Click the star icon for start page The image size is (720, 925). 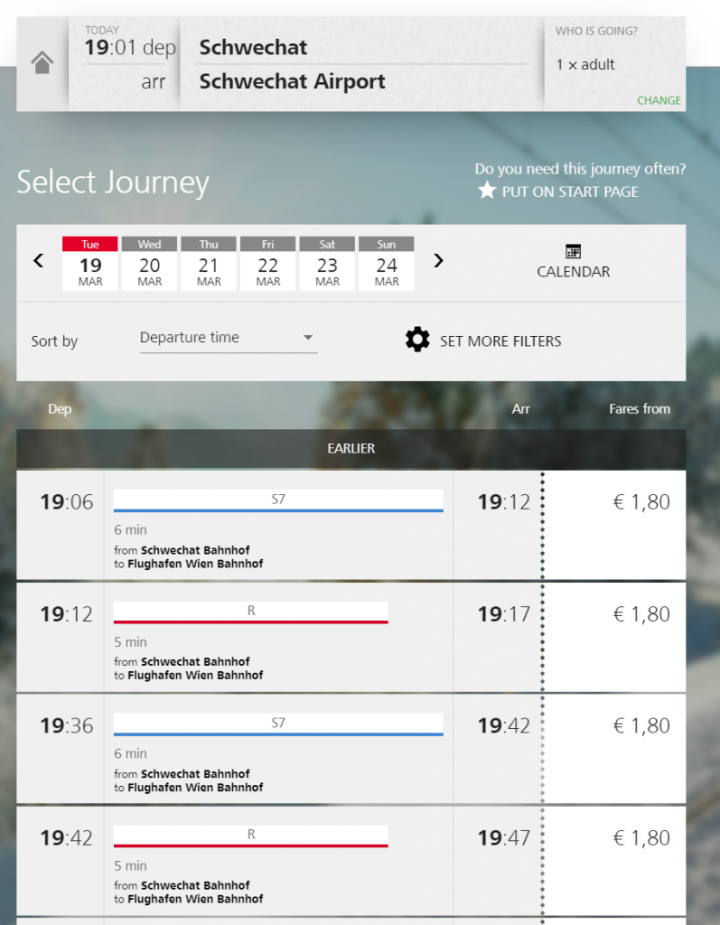coord(487,190)
